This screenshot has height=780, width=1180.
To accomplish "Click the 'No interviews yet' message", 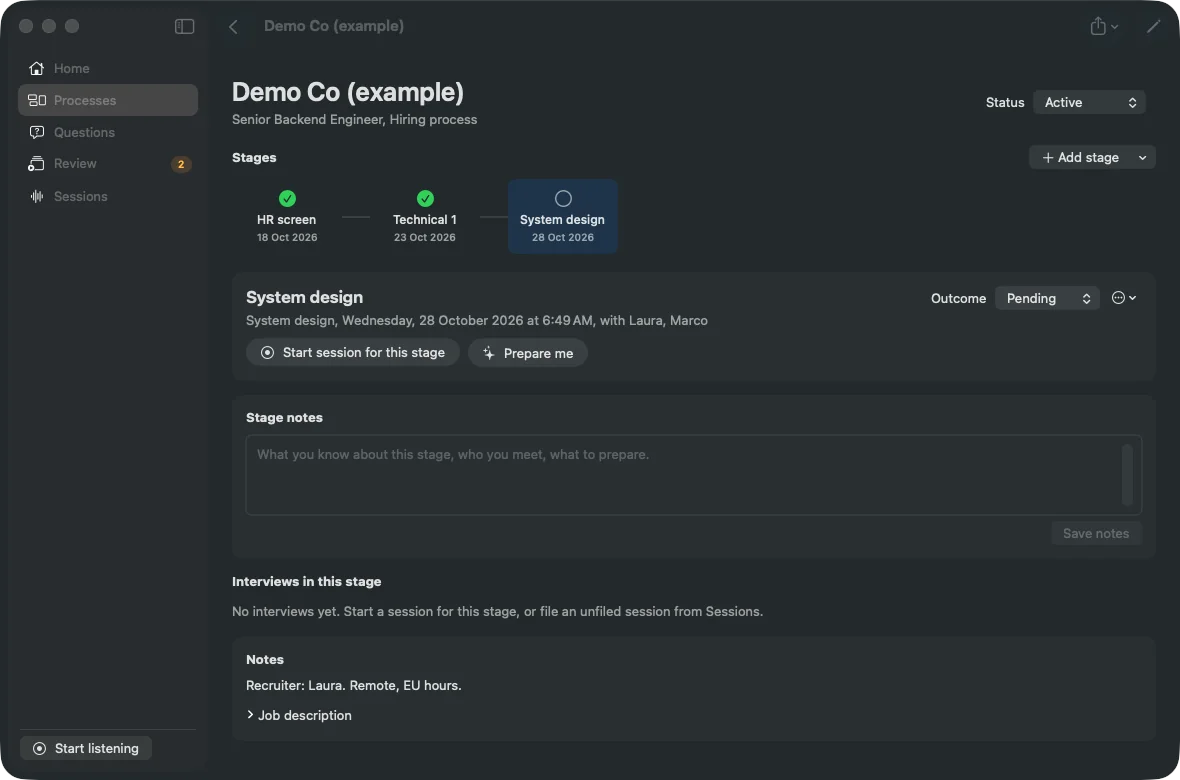I will (497, 611).
